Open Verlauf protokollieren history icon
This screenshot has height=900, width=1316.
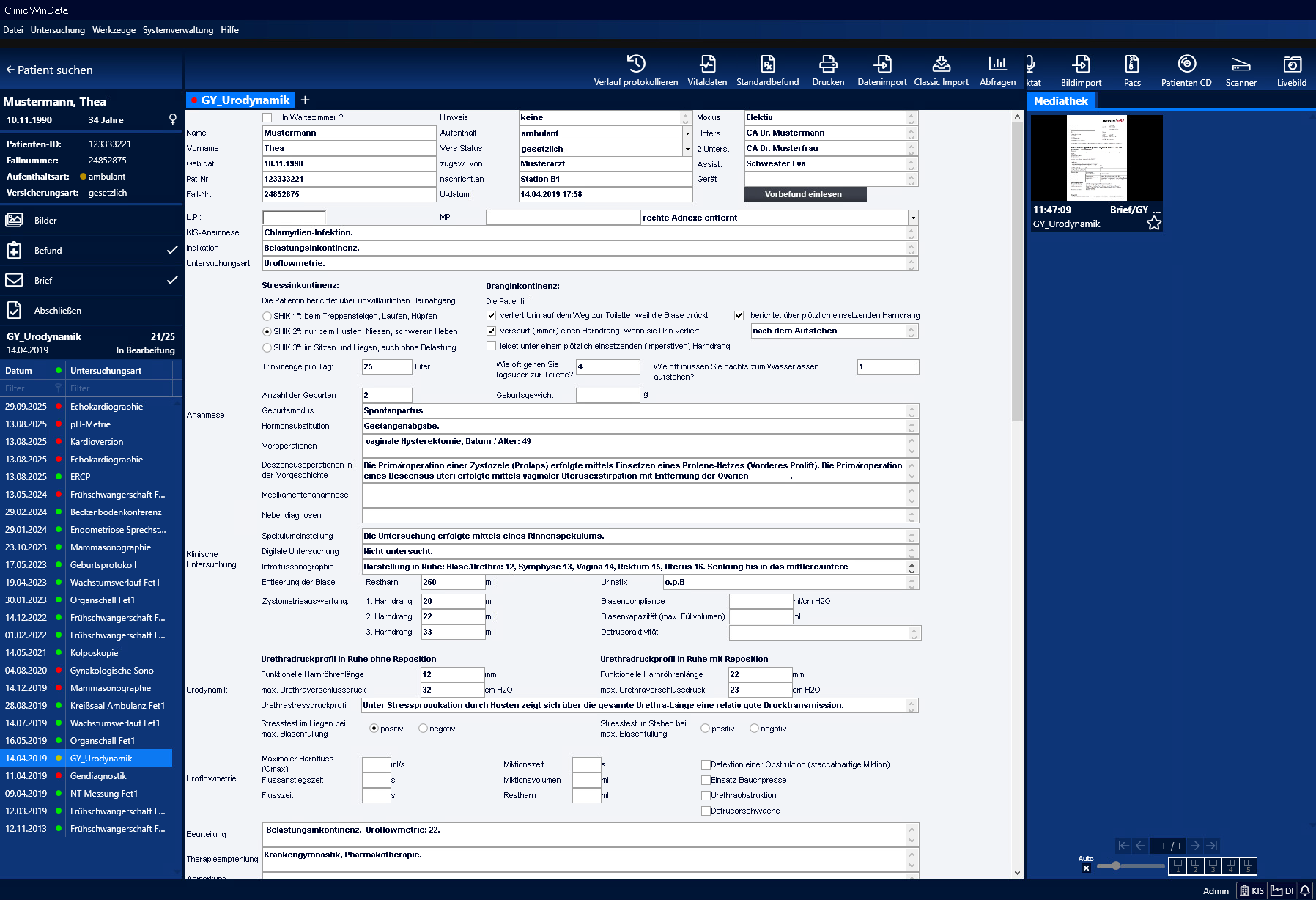tap(635, 64)
